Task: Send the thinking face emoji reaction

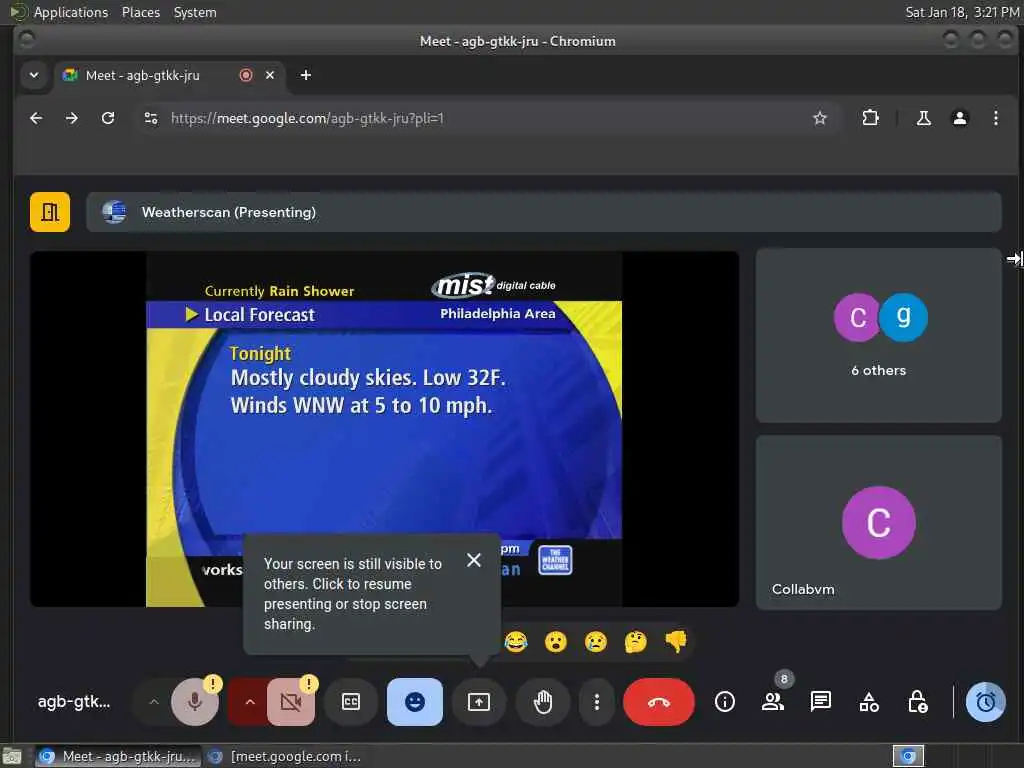Action: tap(635, 641)
